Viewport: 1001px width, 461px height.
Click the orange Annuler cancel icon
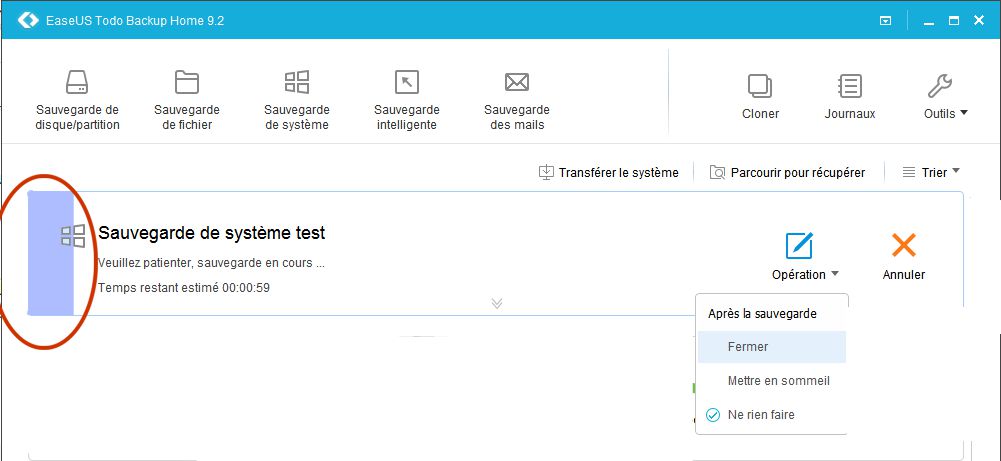coord(904,246)
